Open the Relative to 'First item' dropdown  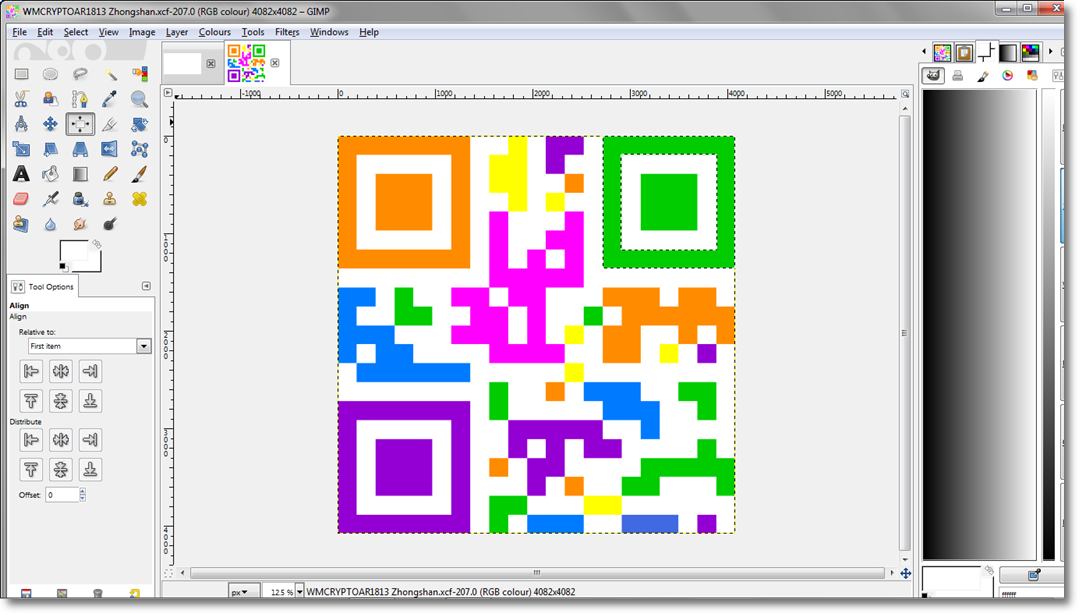coord(89,346)
